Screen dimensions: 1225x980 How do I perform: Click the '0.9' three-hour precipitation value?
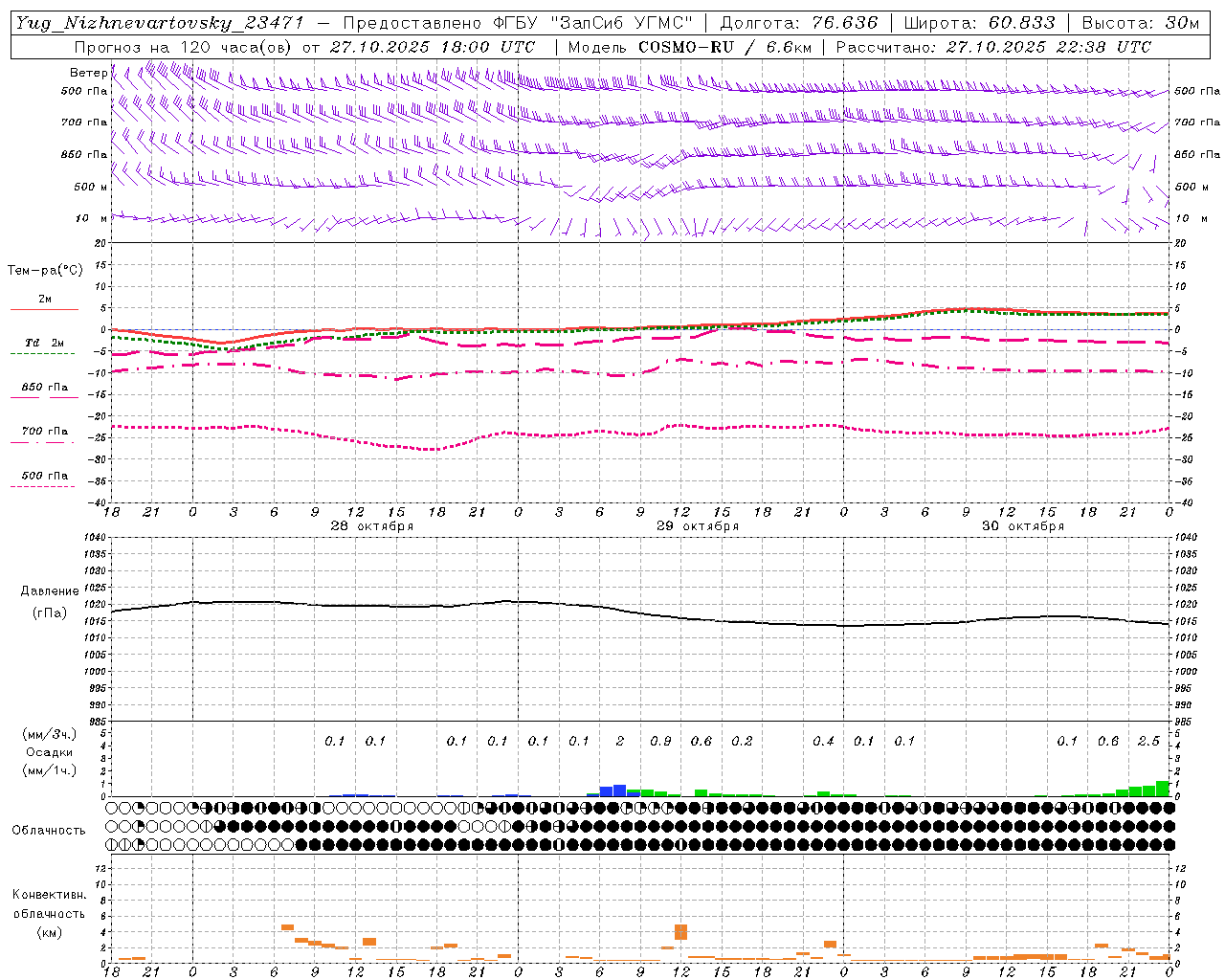point(660,741)
